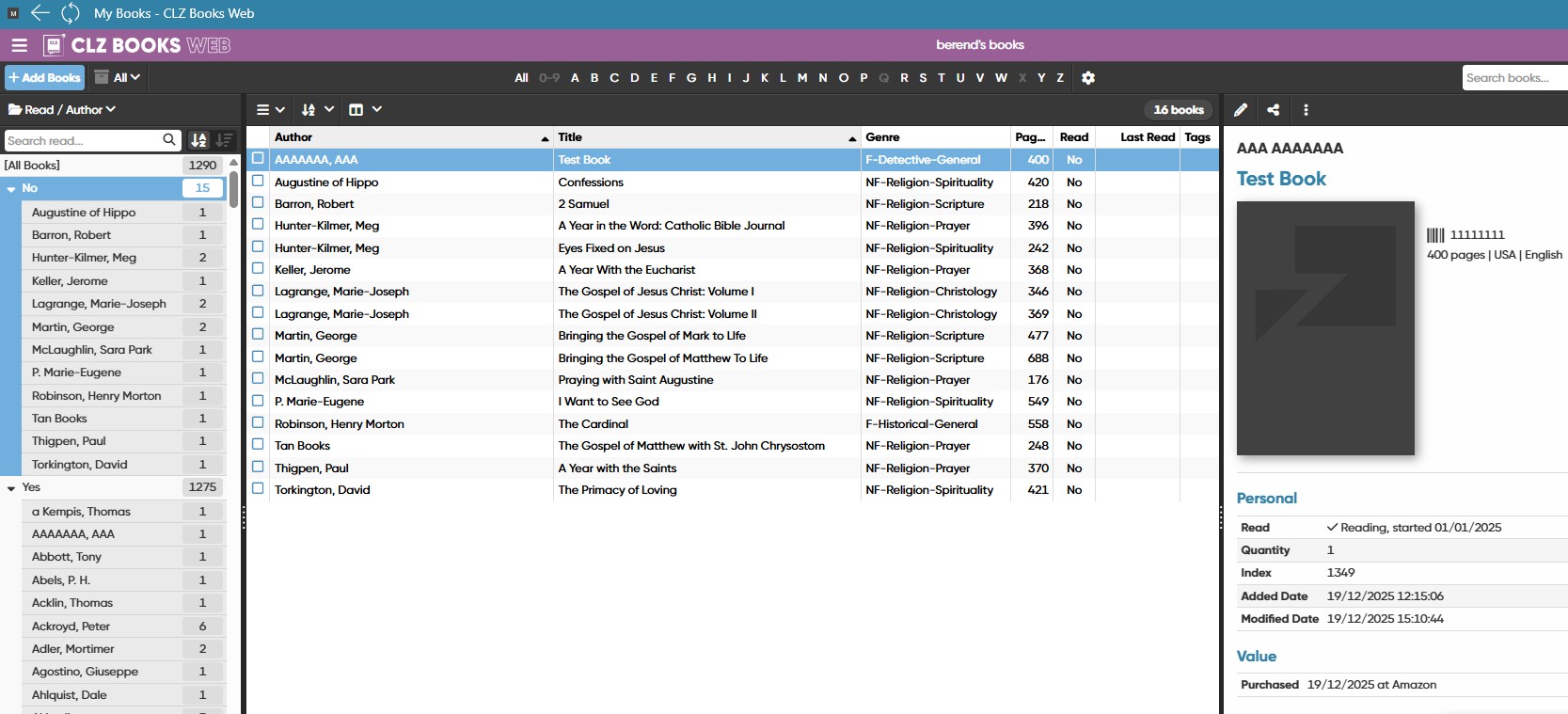The image size is (1568, 714).
Task: Click the browser back arrow
Action: point(40,13)
